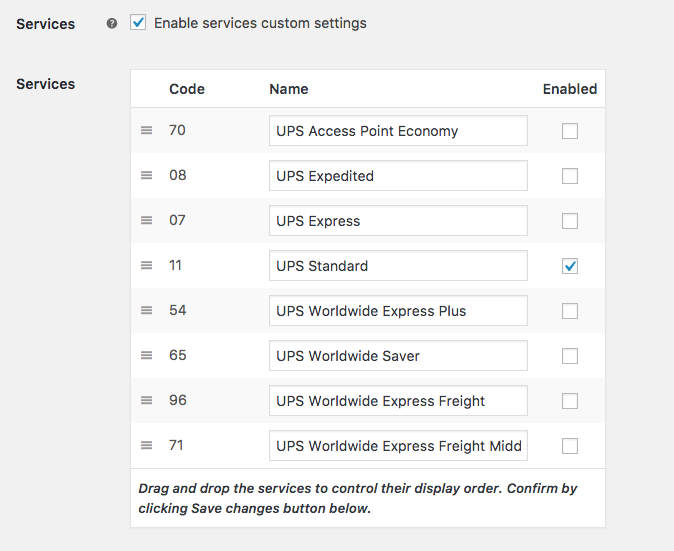Click the drag handle for code 54 row
674x551 pixels.
point(147,310)
